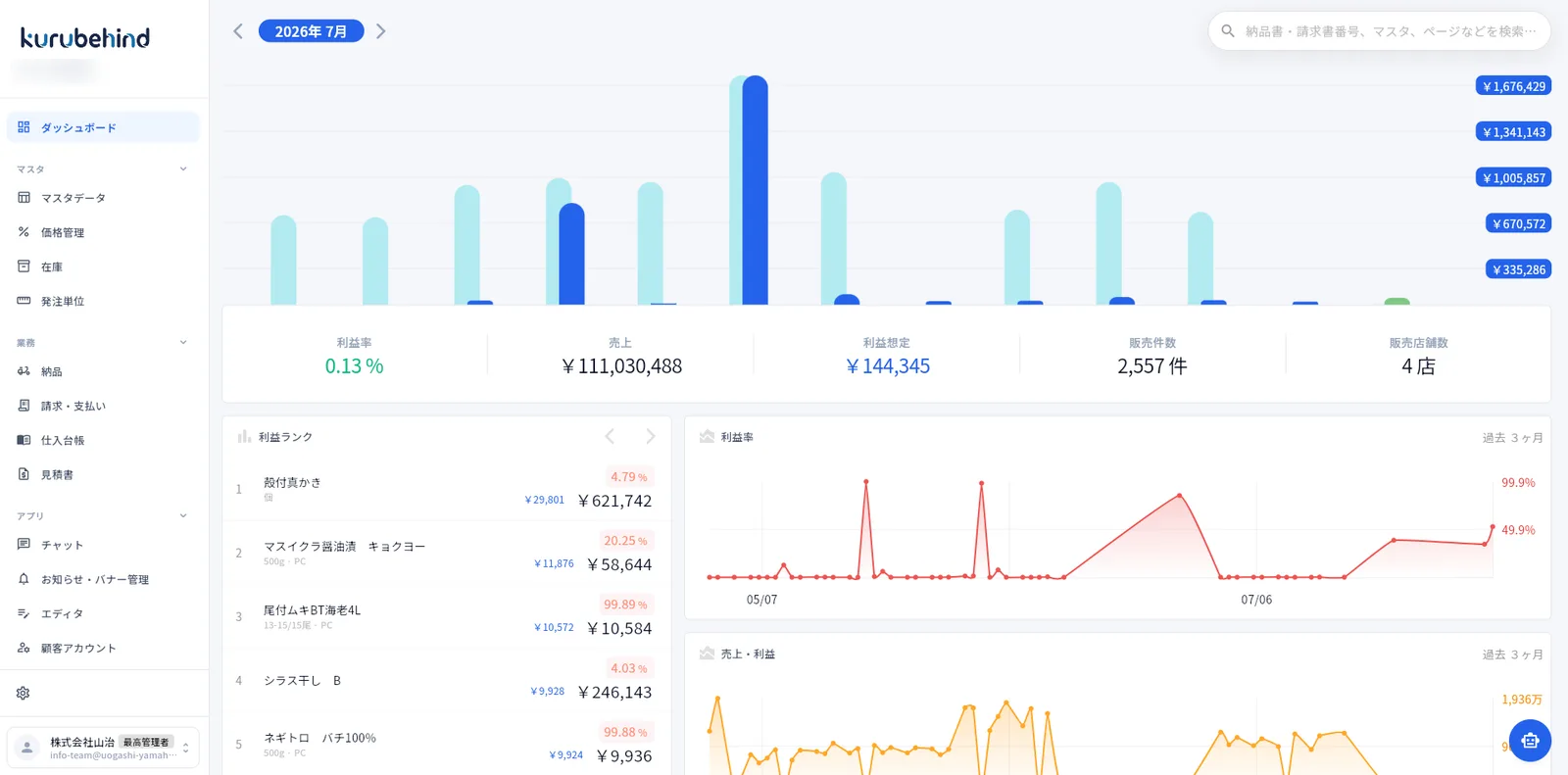Open the settings gear in sidebar
Image resolution: width=1568 pixels, height=775 pixels.
[24, 693]
